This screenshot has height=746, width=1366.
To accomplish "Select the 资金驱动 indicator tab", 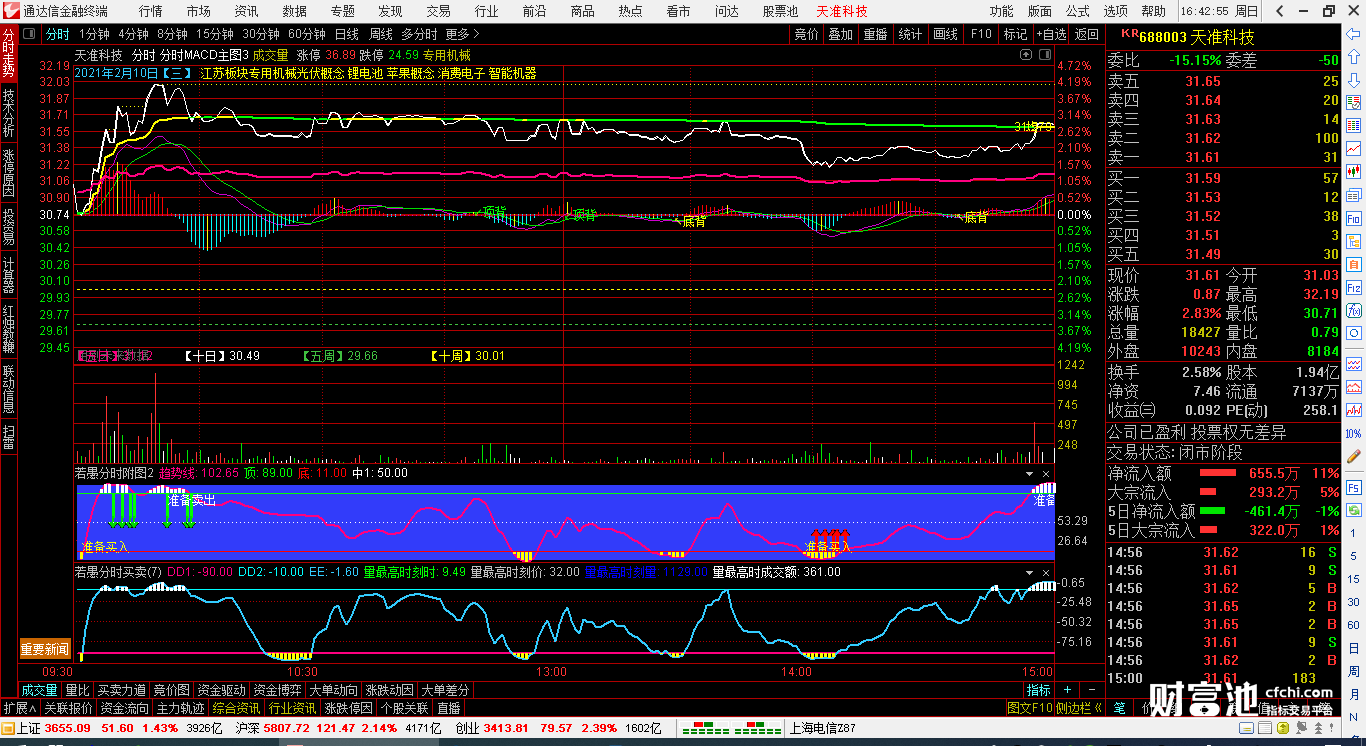I will point(221,690).
